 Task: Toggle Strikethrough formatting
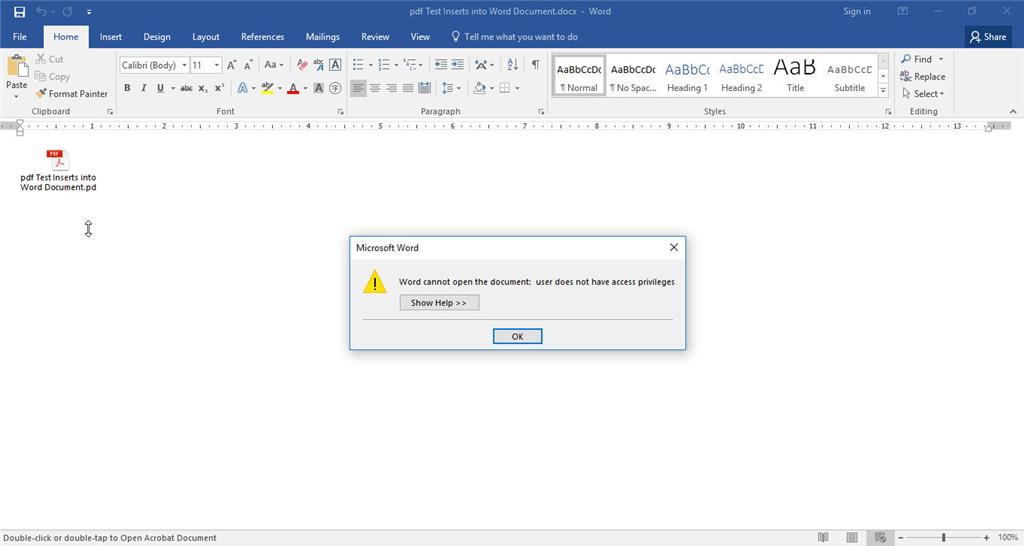(x=186, y=88)
